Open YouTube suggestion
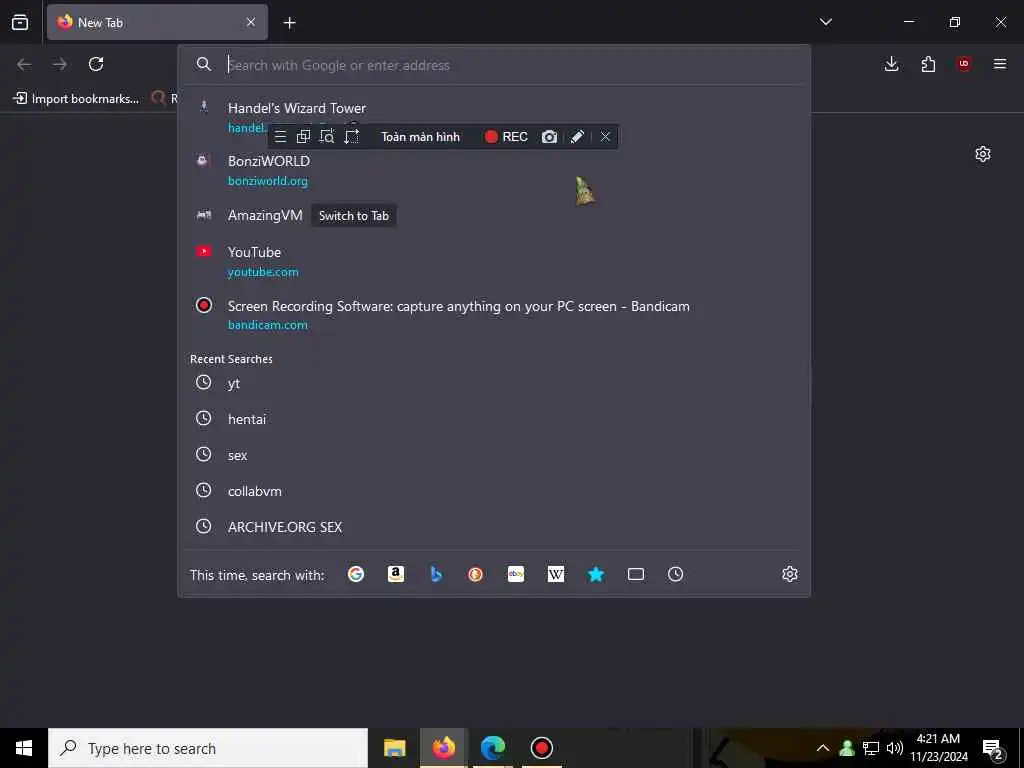This screenshot has height=768, width=1024. click(494, 261)
